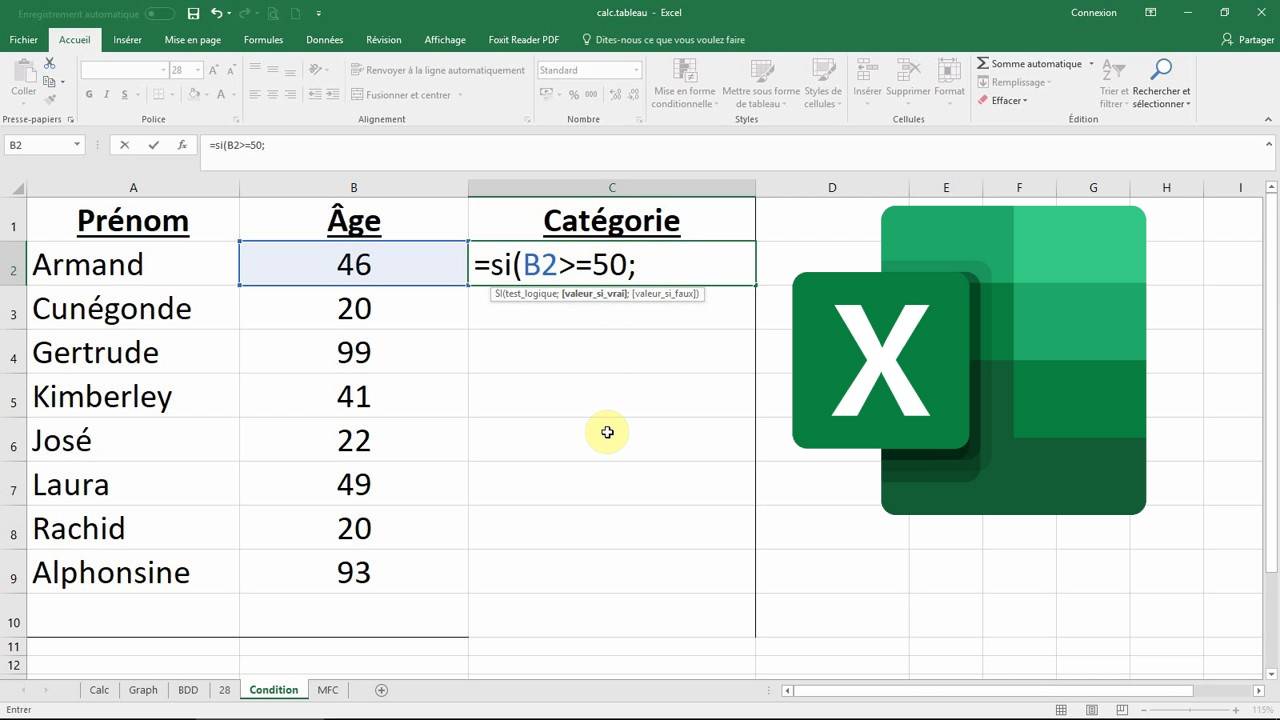Confirm formula with checkmark icon
1280x720 pixels.
(153, 145)
